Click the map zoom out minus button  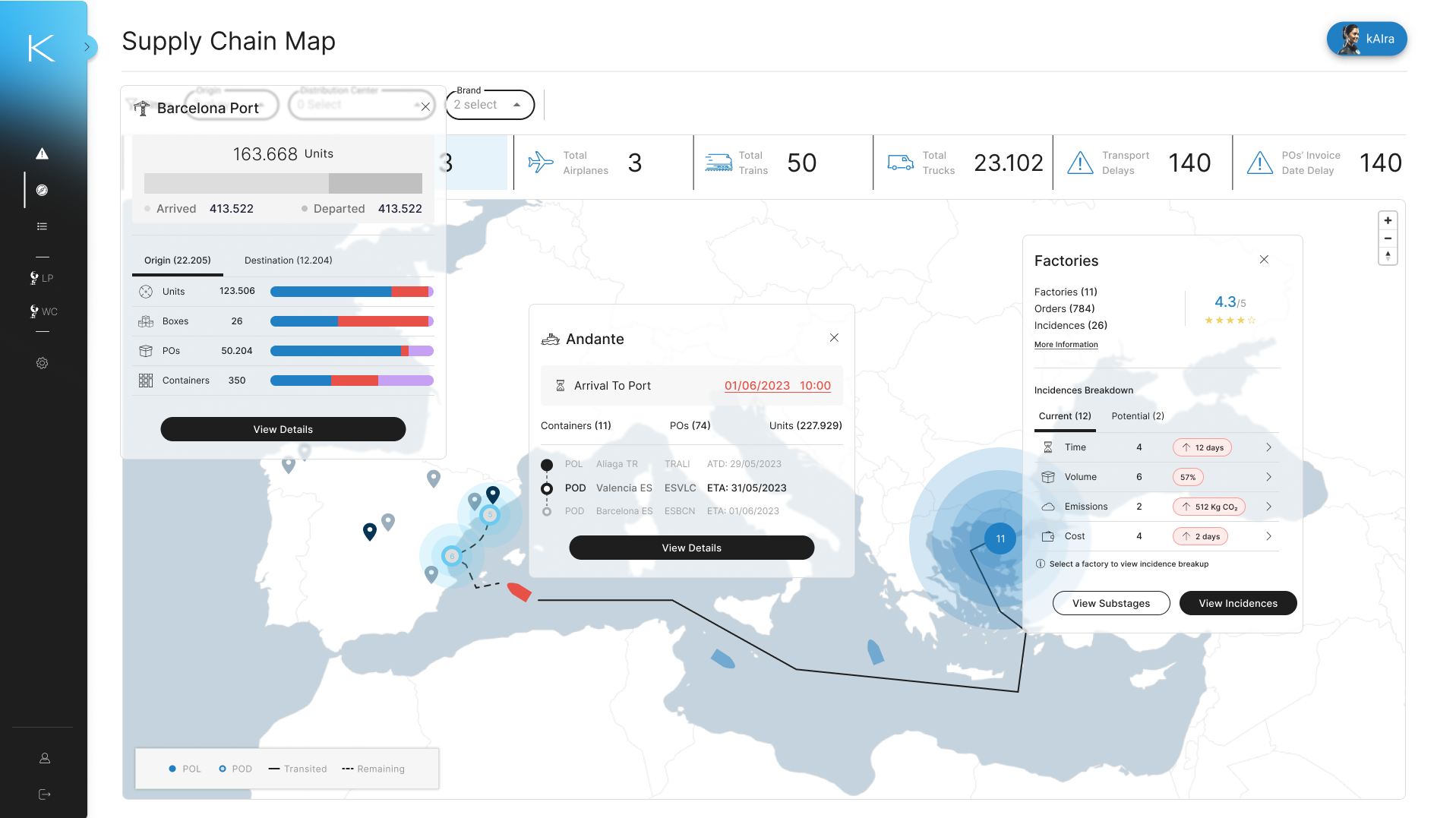tap(1388, 238)
